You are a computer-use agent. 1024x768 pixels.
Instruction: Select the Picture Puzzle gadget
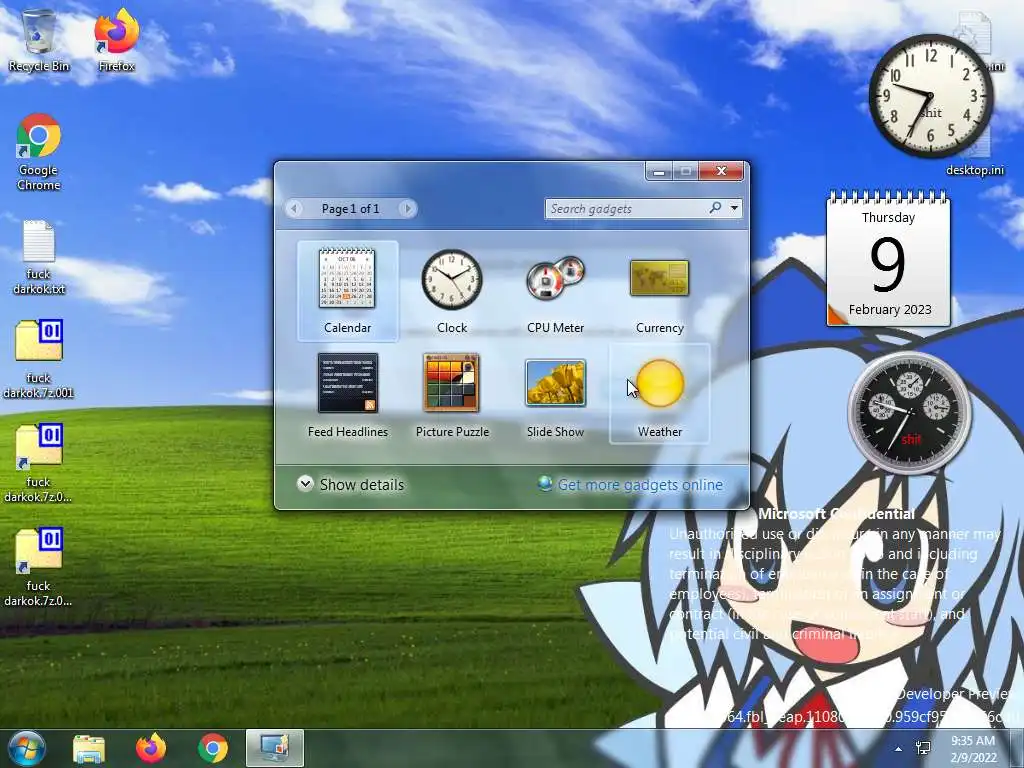[452, 395]
